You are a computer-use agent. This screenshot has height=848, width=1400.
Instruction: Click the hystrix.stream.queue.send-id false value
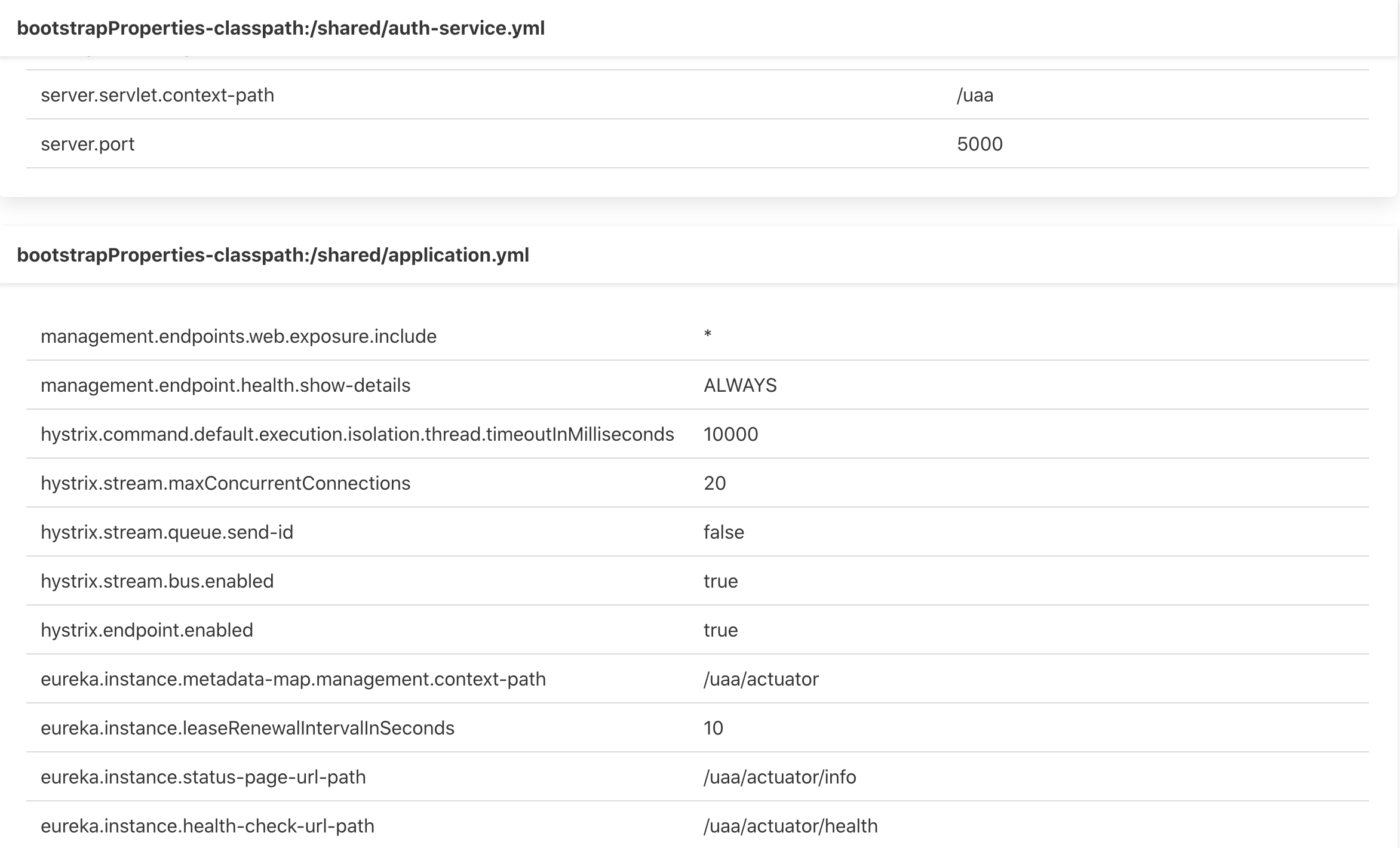click(x=723, y=532)
